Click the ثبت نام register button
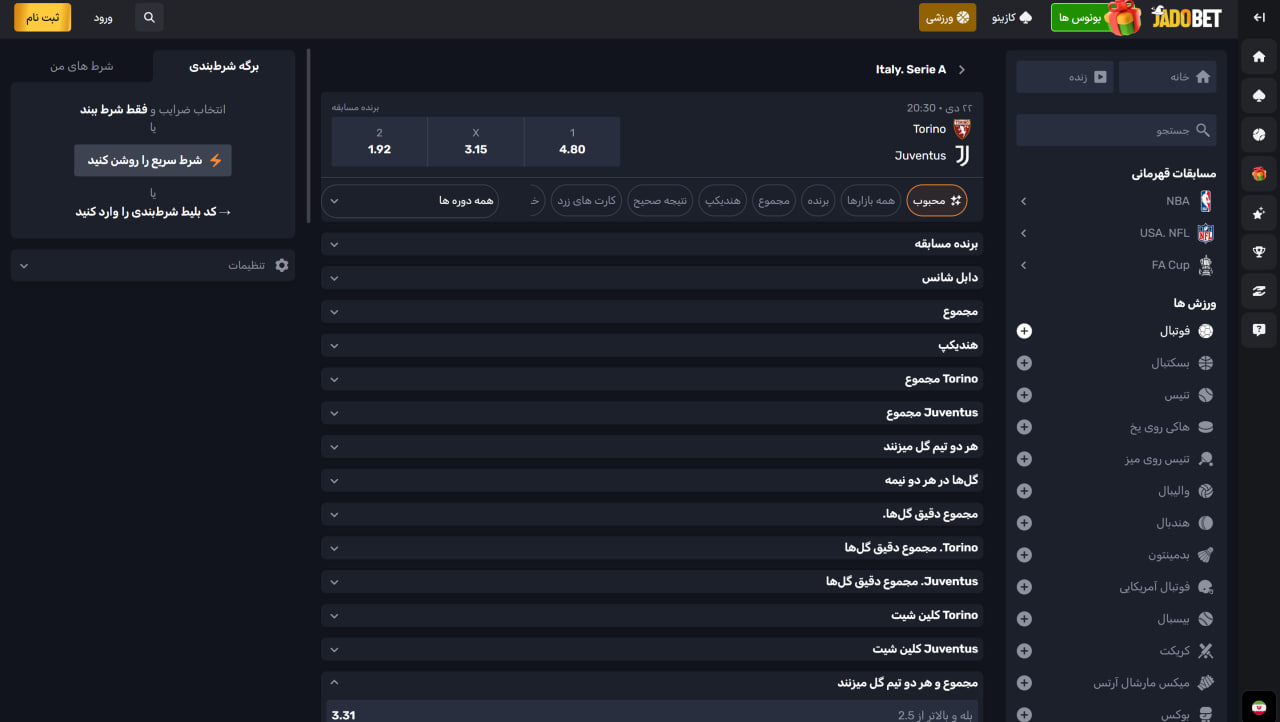 pos(43,18)
